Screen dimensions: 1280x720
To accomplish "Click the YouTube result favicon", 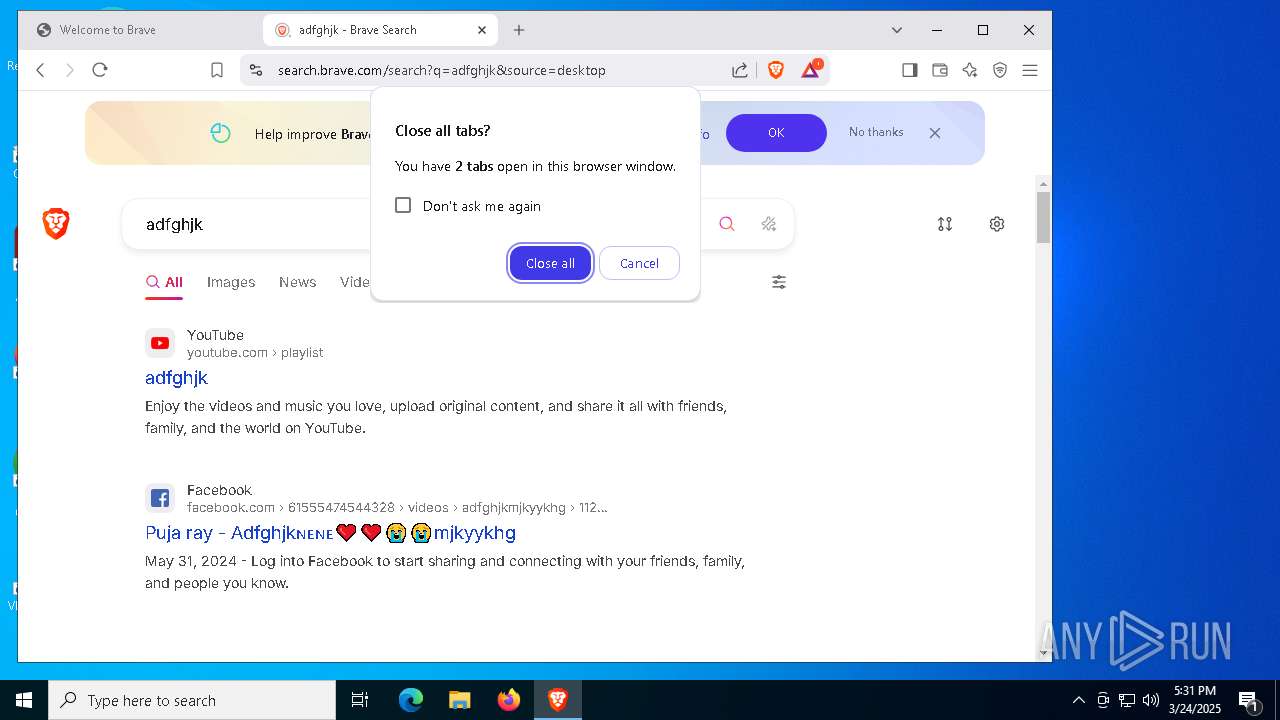I will pos(160,343).
